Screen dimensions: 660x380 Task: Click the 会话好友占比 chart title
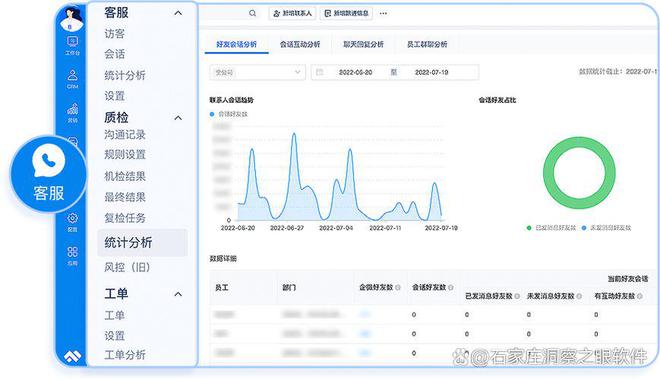tap(497, 100)
